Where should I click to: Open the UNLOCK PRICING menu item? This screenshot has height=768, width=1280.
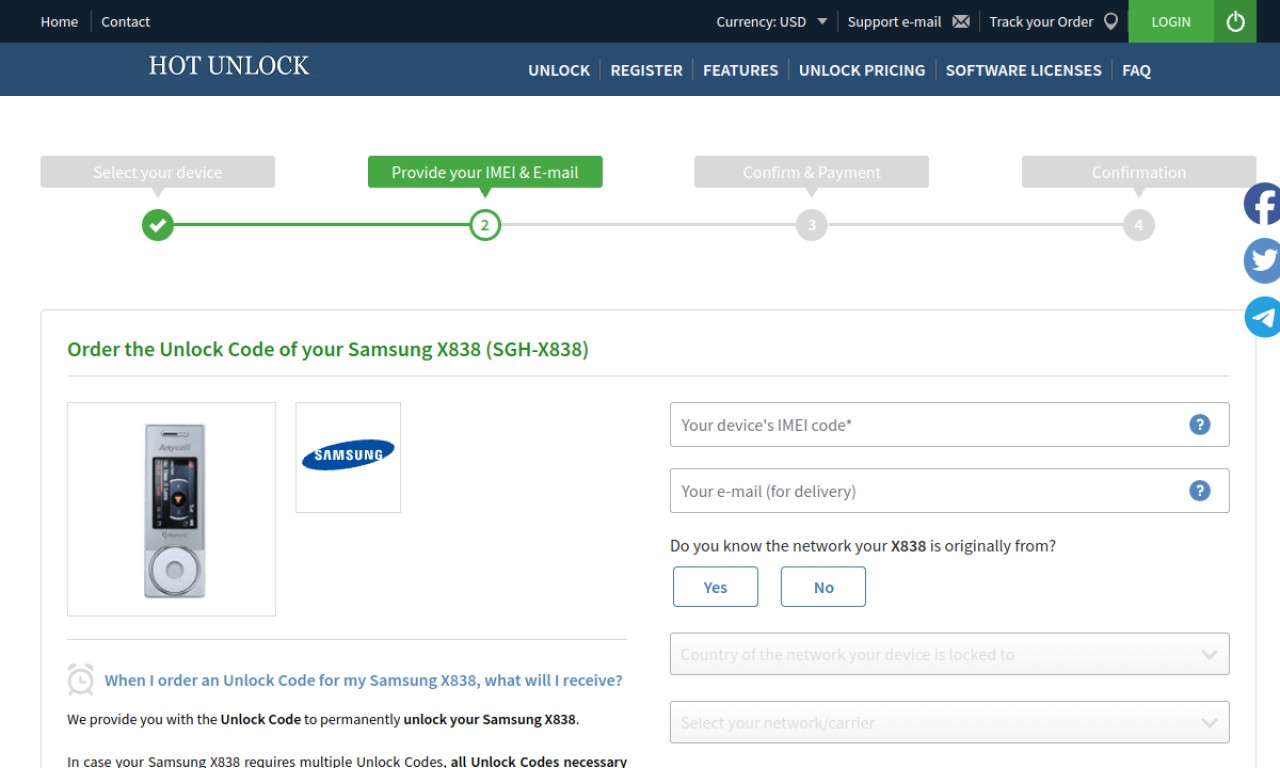pos(862,70)
